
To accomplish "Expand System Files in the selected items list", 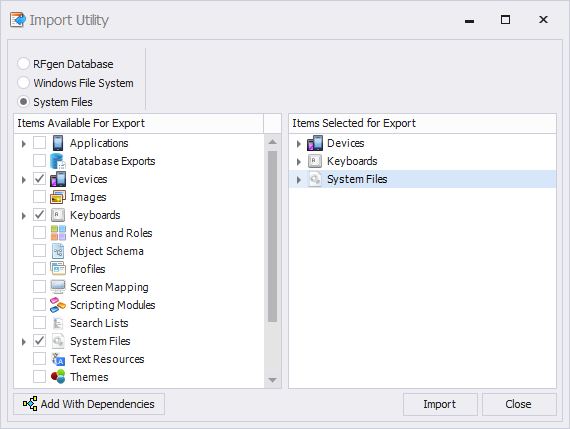I will pos(298,180).
